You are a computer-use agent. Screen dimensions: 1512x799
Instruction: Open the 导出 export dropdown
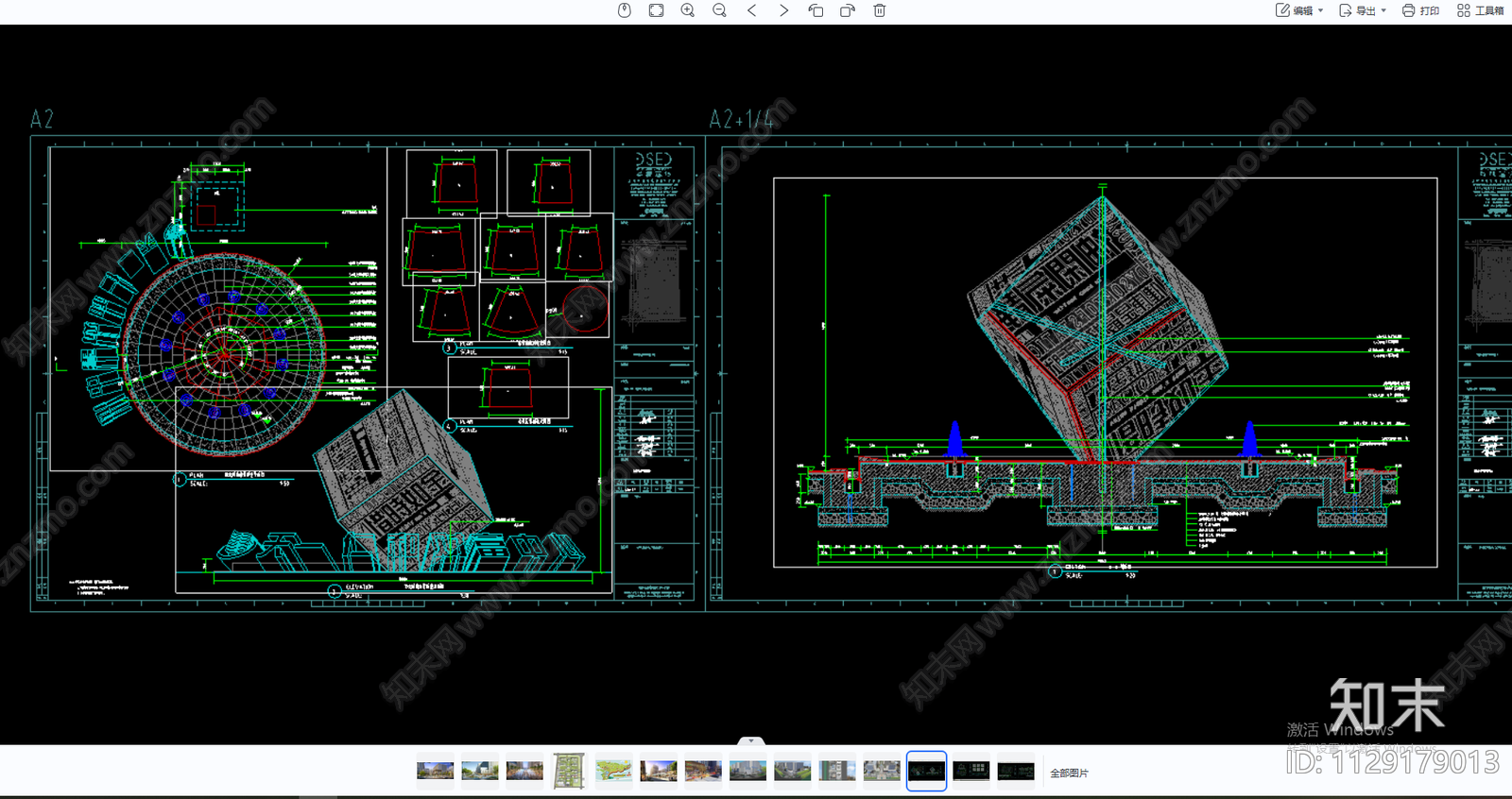1363,10
